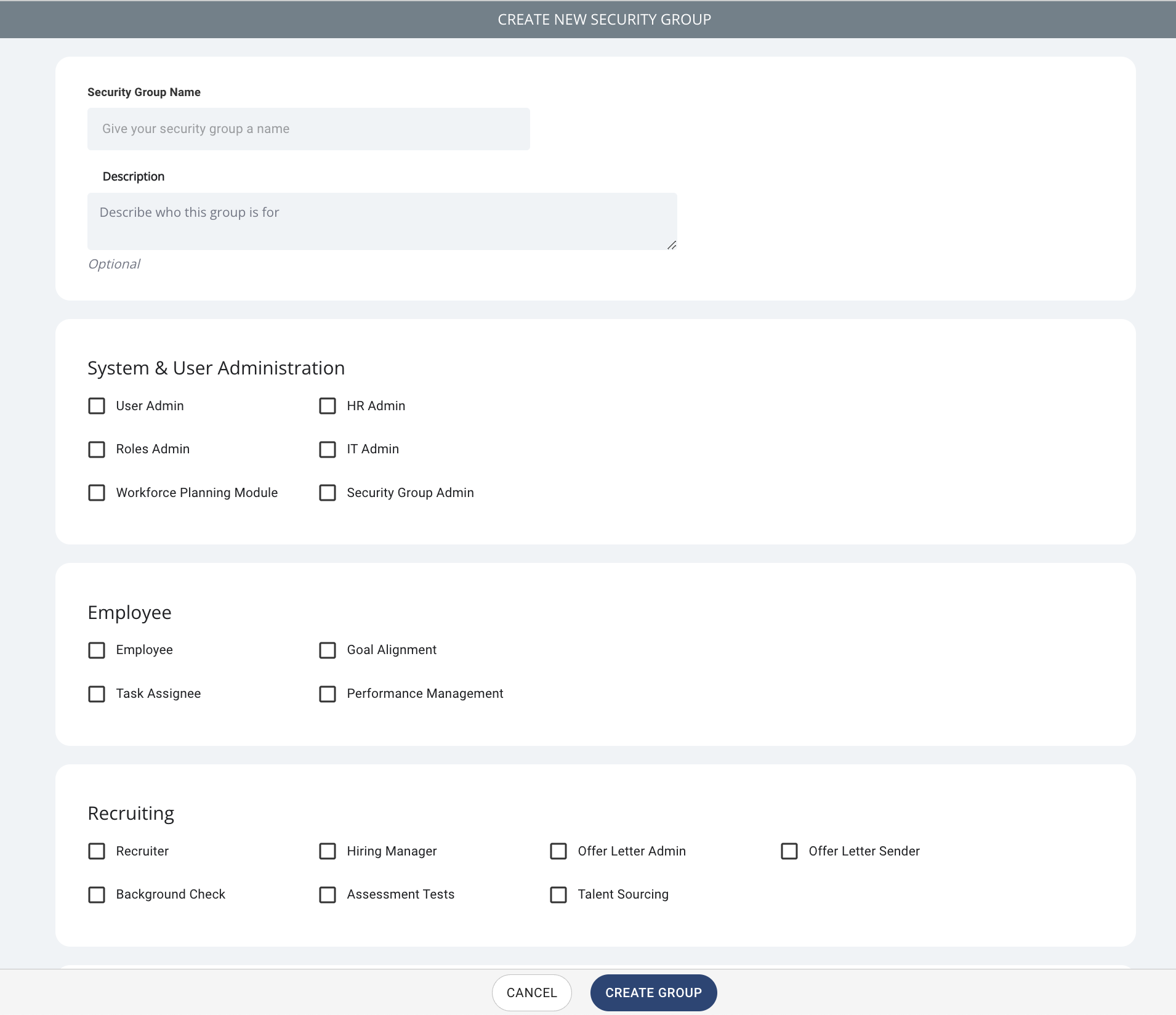Select the Performance Management checkbox
1176x1015 pixels.
click(328, 694)
